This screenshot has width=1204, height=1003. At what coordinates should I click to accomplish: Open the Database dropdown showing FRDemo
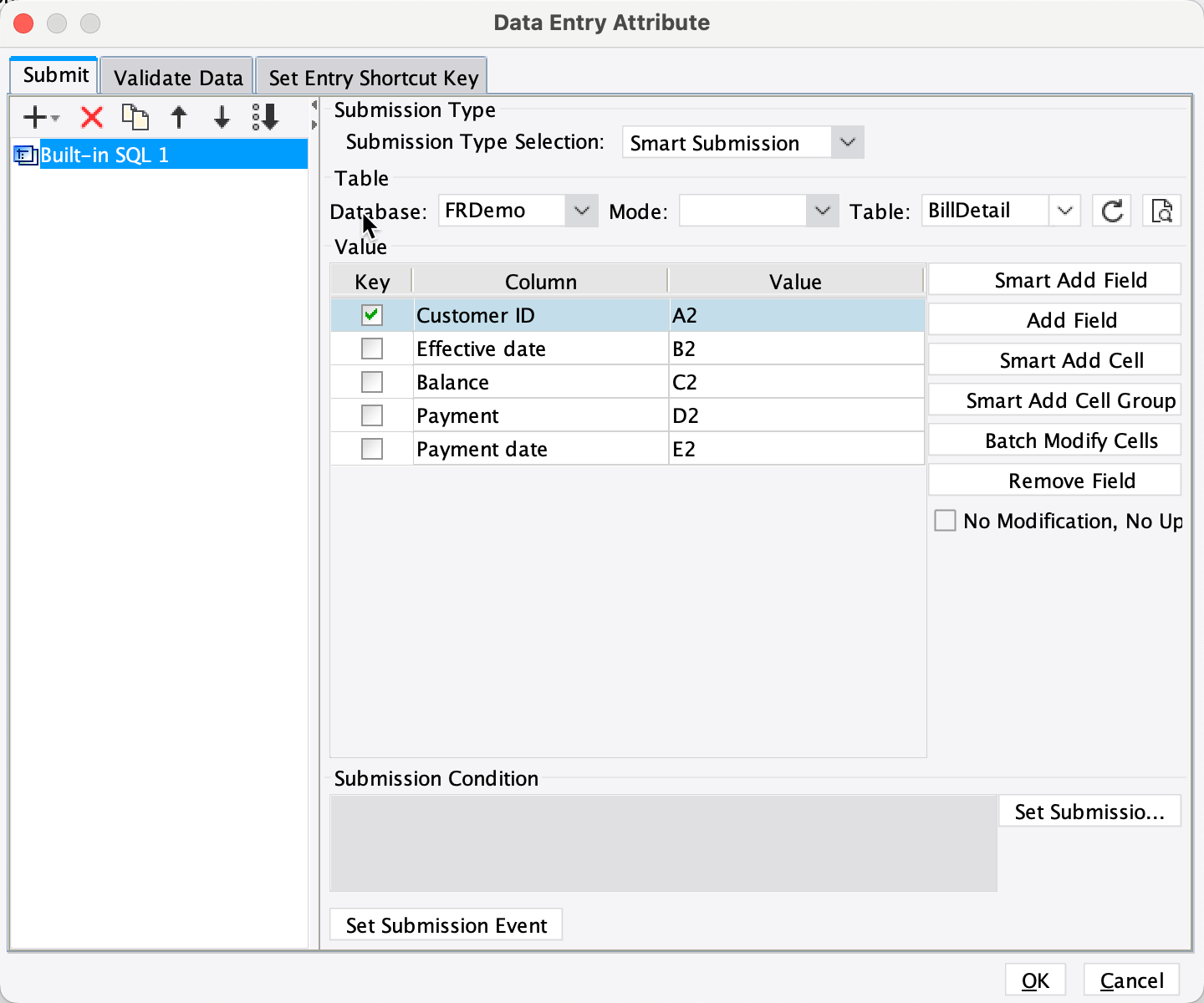pyautogui.click(x=581, y=210)
